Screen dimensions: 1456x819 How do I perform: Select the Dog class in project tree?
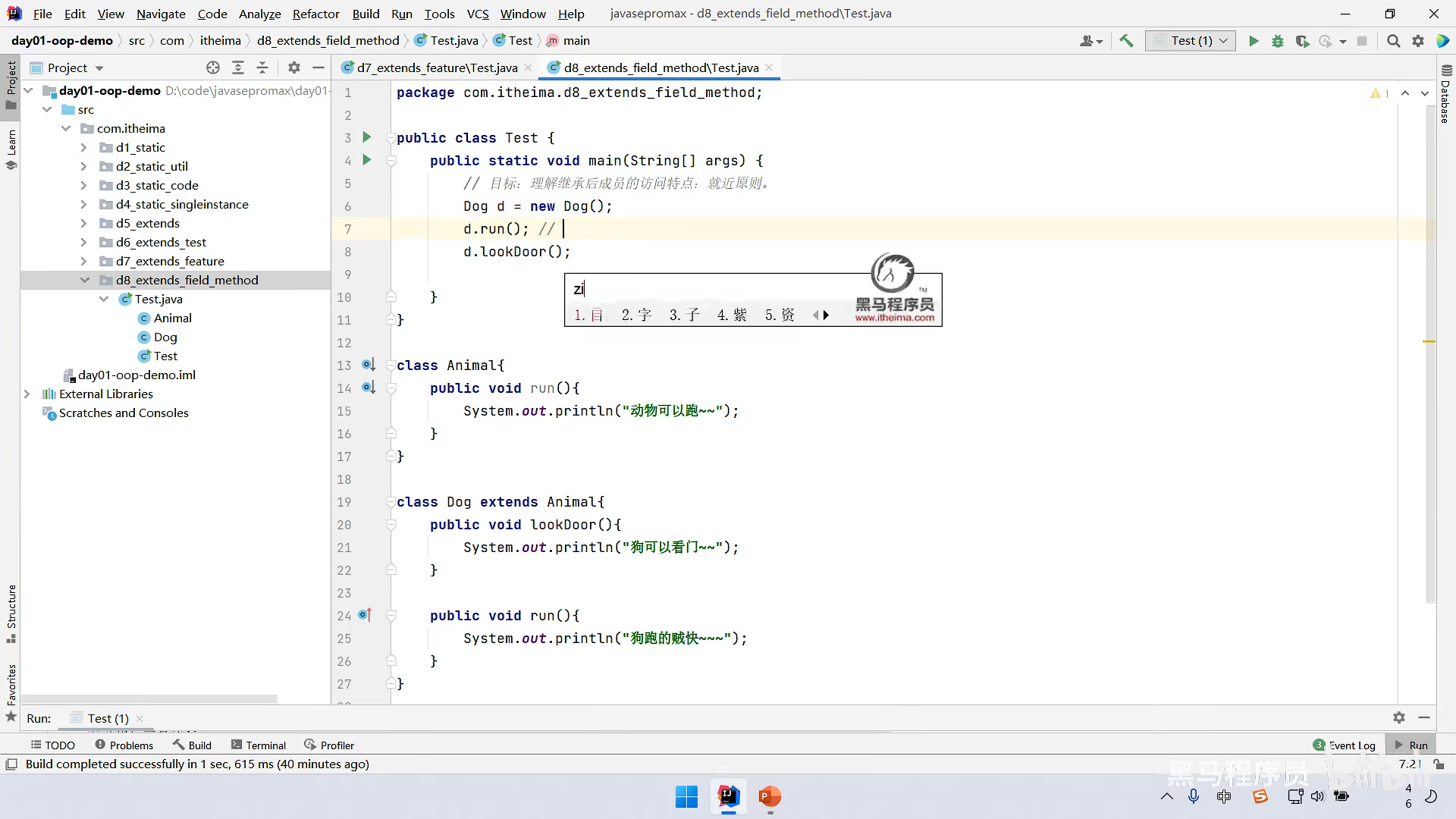click(x=165, y=337)
